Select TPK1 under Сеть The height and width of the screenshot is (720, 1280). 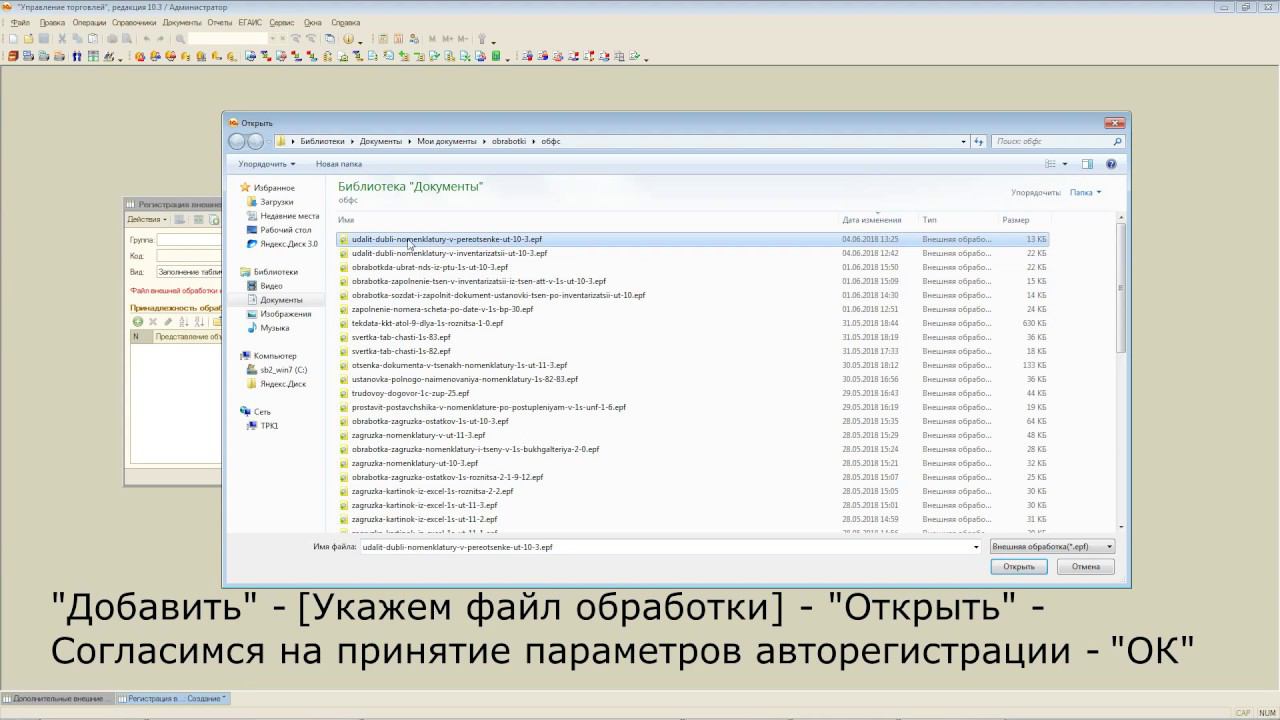coord(269,426)
